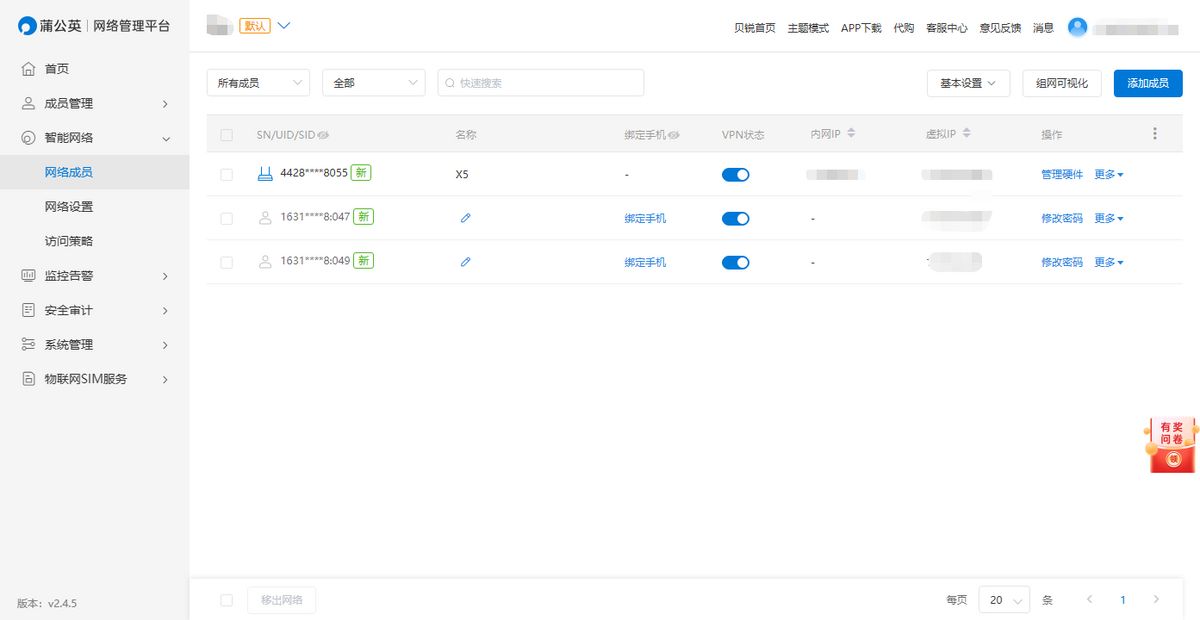This screenshot has height=620, width=1200.
Task: Sort by 内网IP column arrows
Action: 851,133
